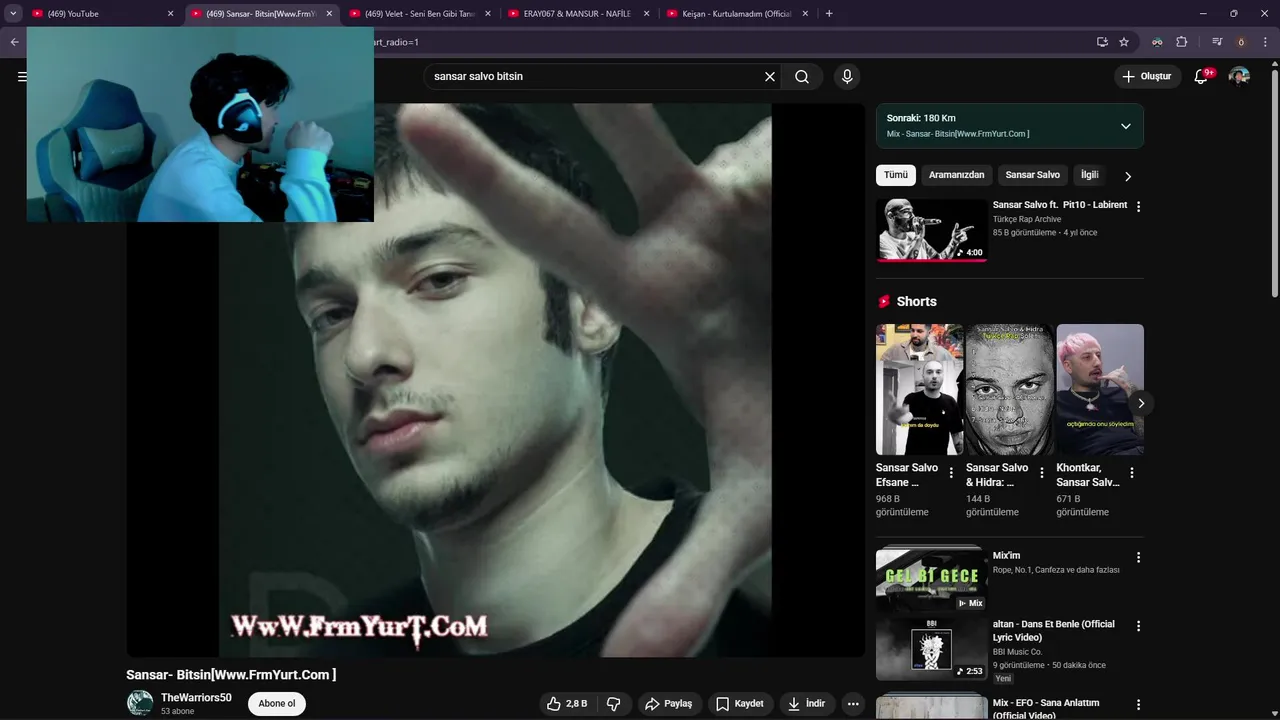Dislike the video with thumbs-down
Image resolution: width=1280 pixels, height=720 pixels.
[614, 704]
